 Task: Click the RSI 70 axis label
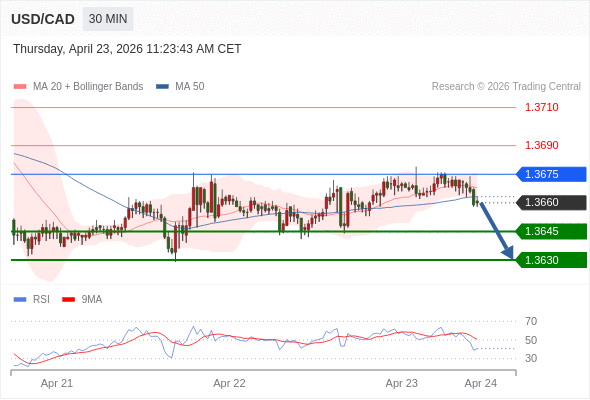click(531, 321)
